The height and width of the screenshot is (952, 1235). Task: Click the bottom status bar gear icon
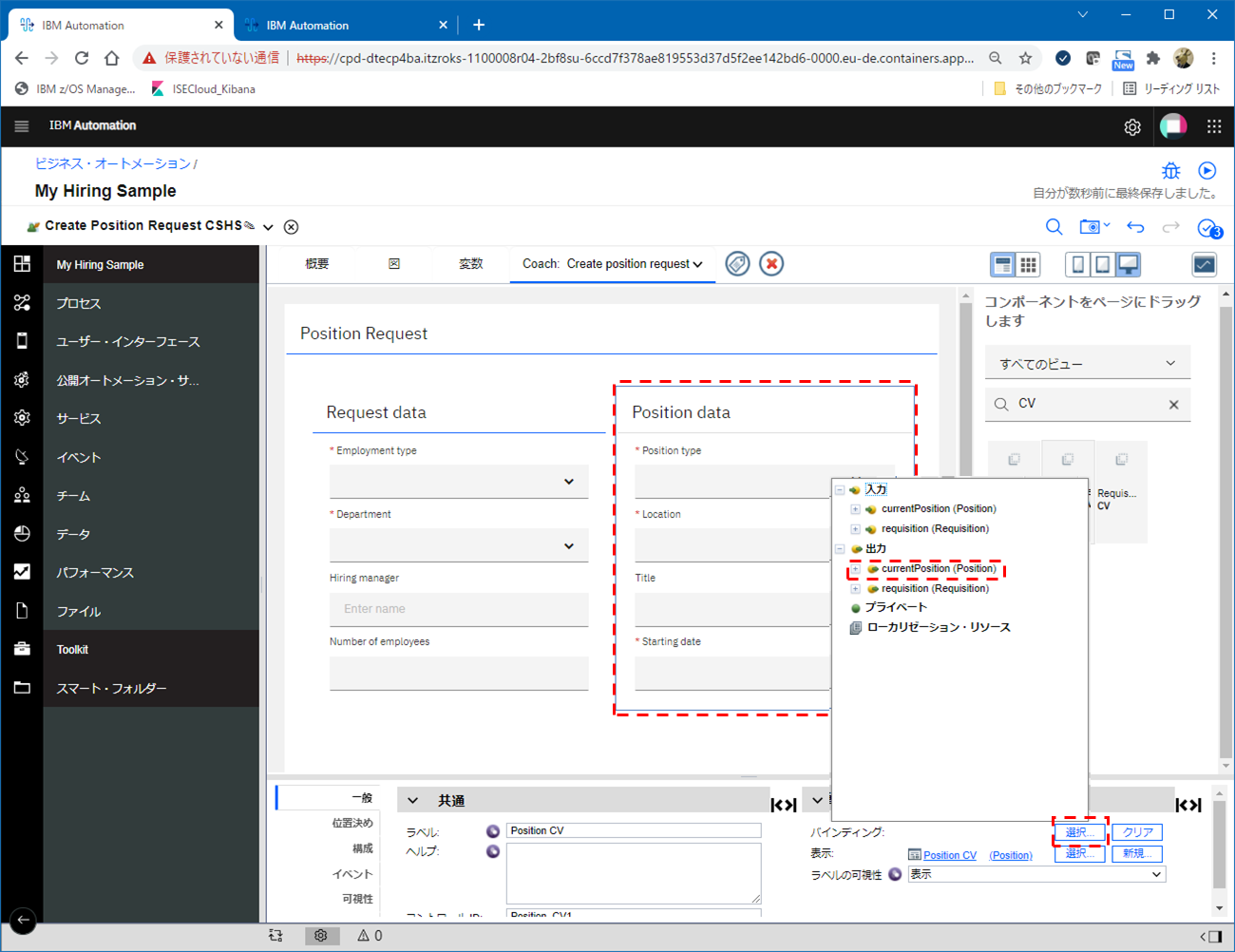click(x=321, y=936)
